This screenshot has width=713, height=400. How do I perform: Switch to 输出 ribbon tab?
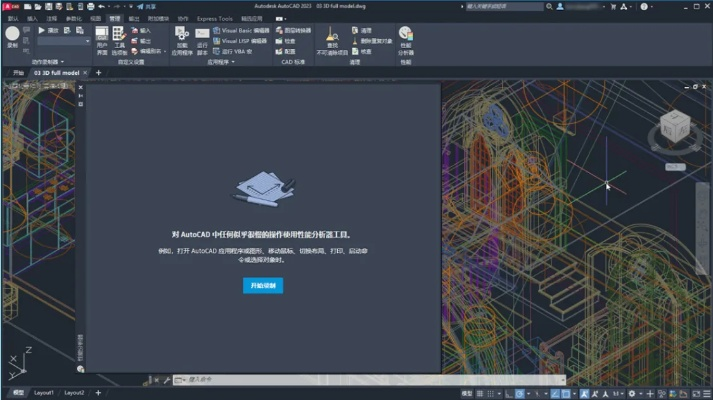[134, 19]
